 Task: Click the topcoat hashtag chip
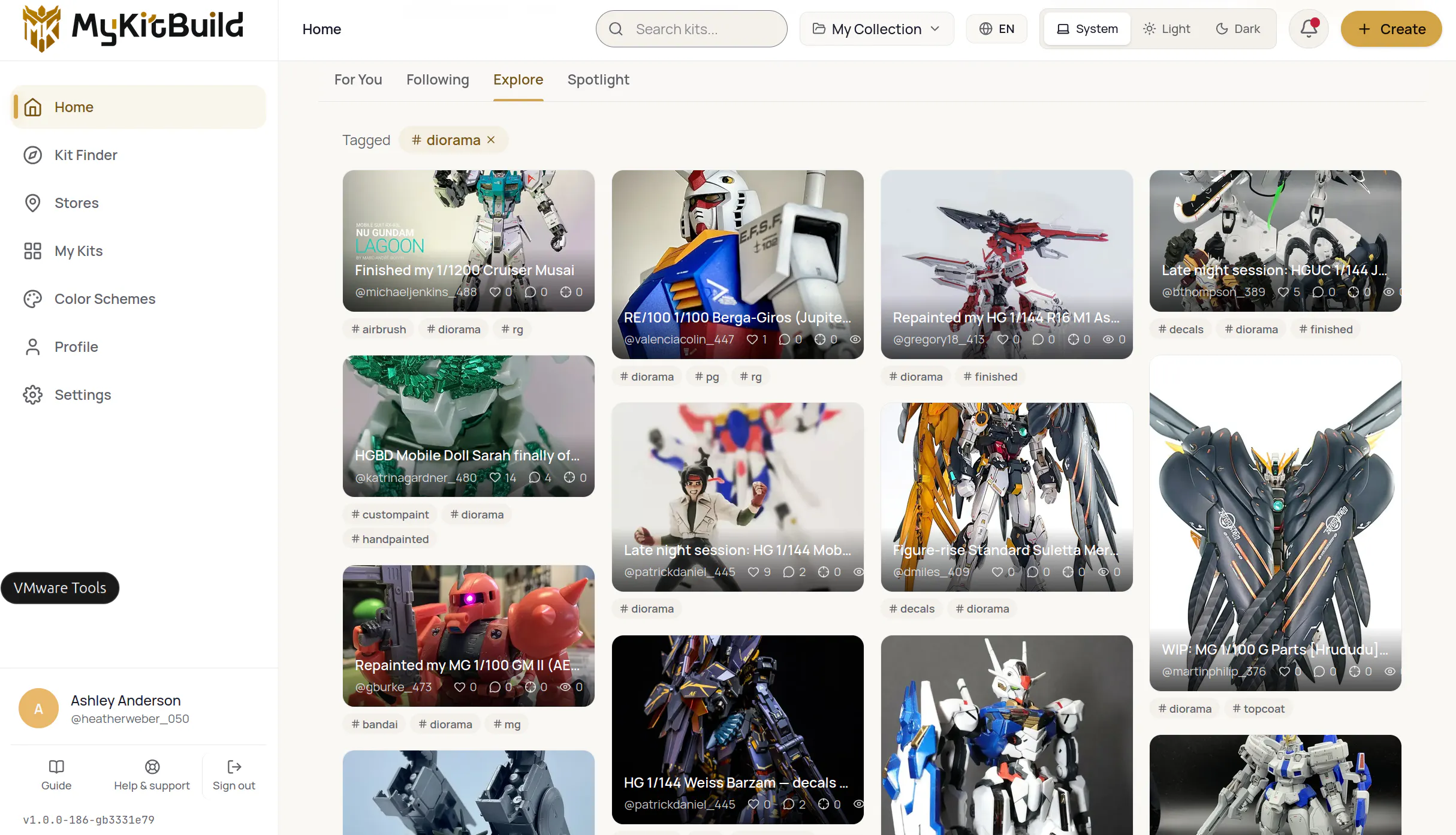tap(1259, 709)
